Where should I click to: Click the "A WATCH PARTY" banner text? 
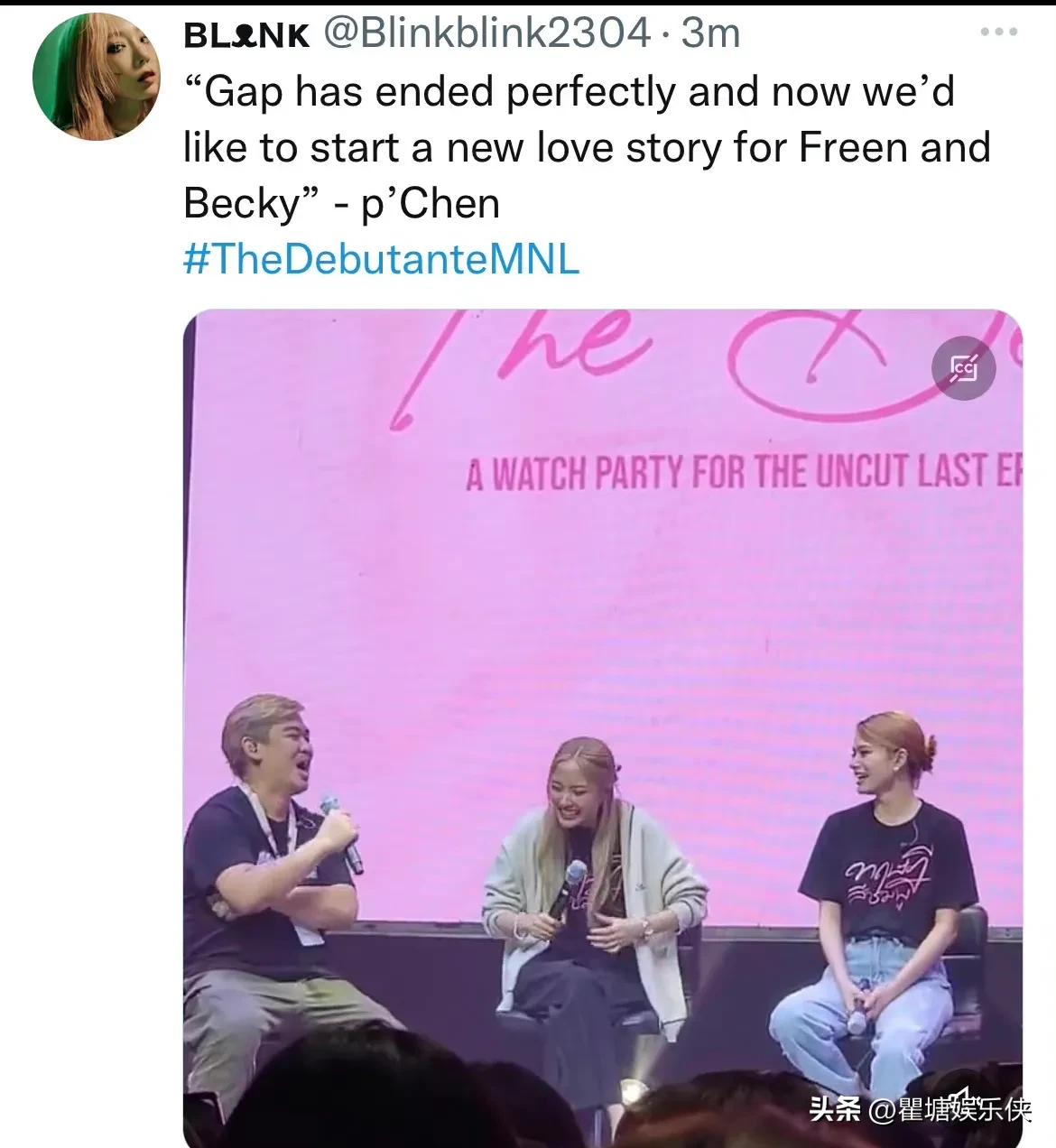coord(742,473)
